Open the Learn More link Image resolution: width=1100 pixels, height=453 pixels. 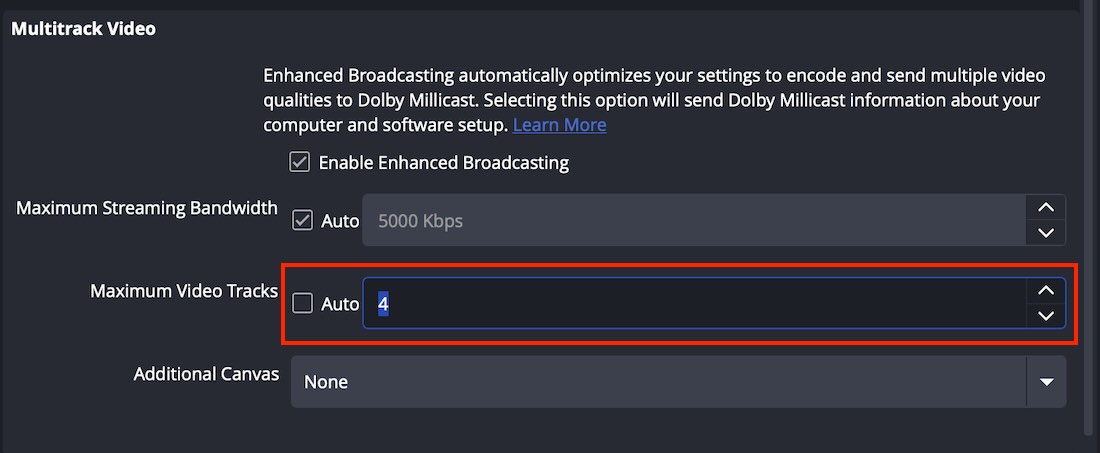coord(559,125)
